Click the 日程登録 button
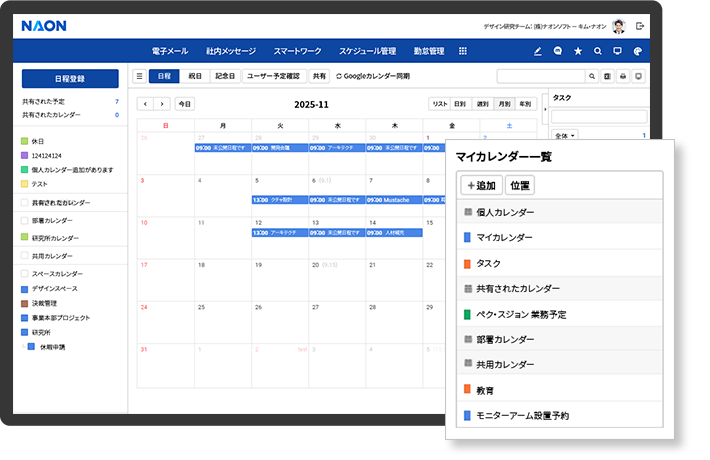Viewport: 710px width, 460px height. [x=69, y=78]
